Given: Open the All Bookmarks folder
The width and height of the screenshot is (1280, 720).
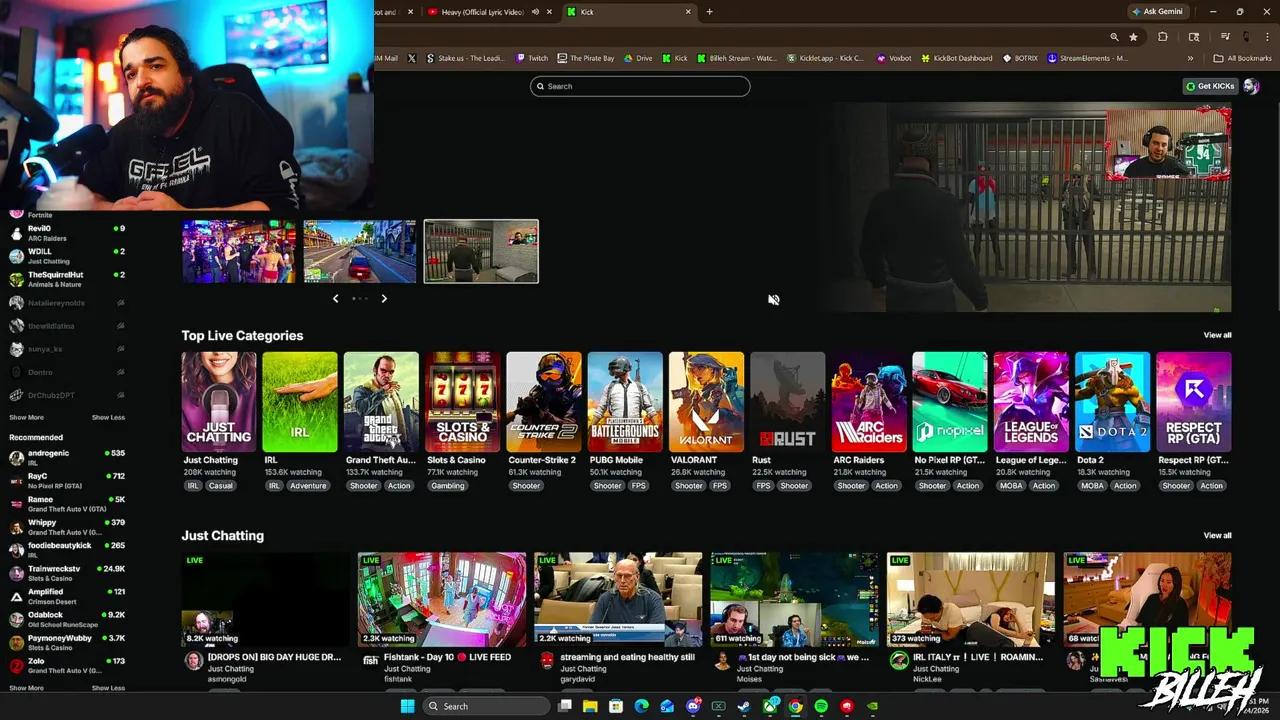Looking at the screenshot, I should (x=1243, y=58).
